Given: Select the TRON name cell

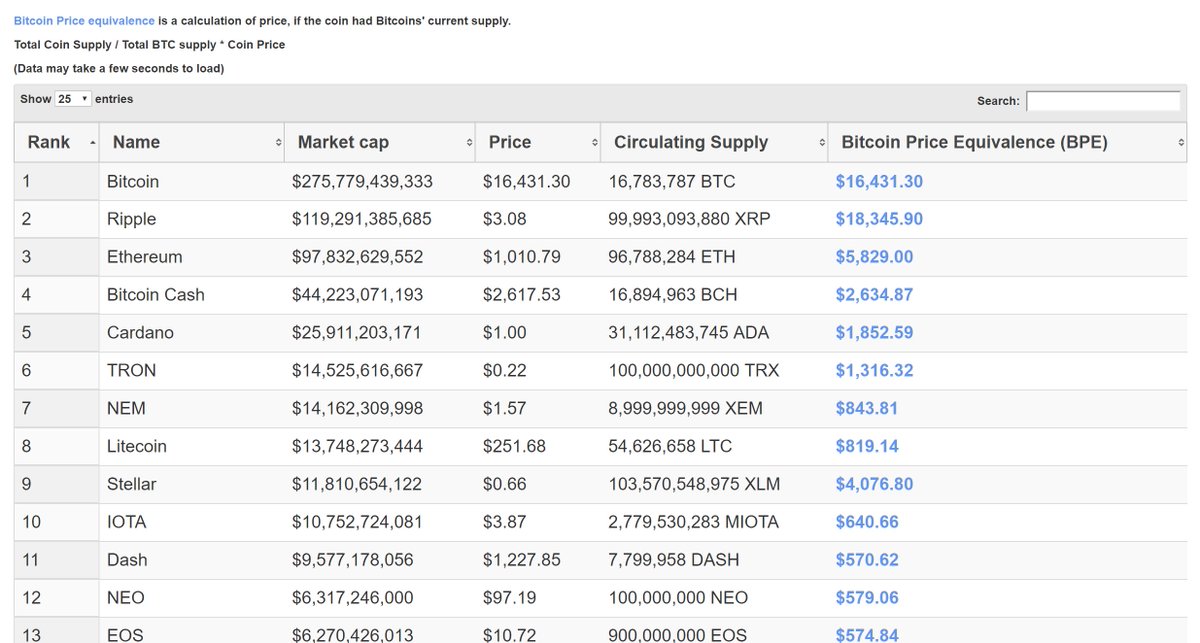Looking at the screenshot, I should (x=192, y=371).
